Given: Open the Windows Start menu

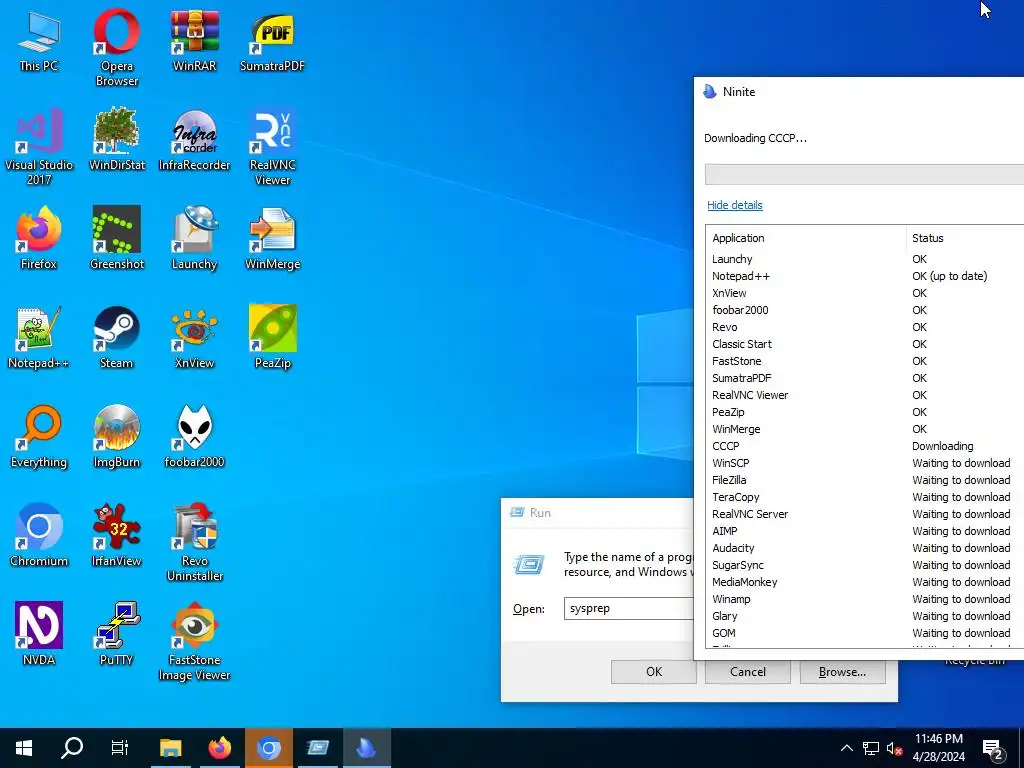Looking at the screenshot, I should point(24,748).
